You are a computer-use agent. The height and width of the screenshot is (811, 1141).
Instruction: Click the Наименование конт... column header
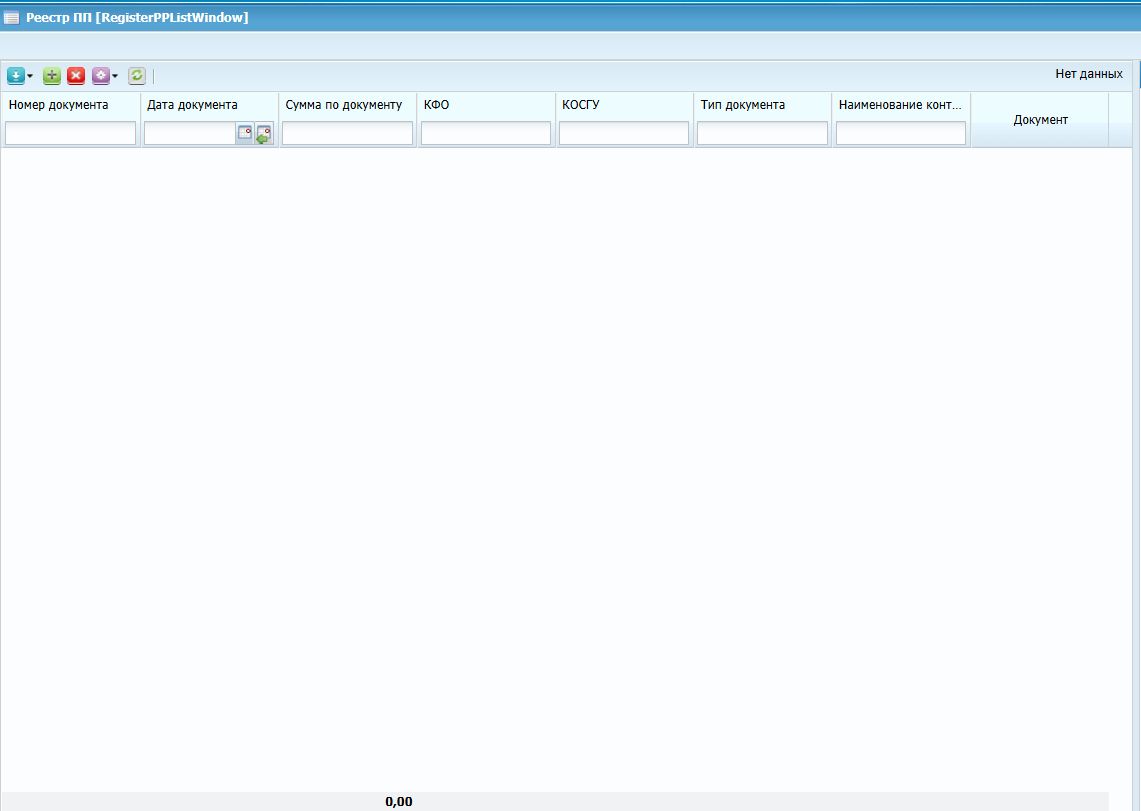click(x=900, y=105)
